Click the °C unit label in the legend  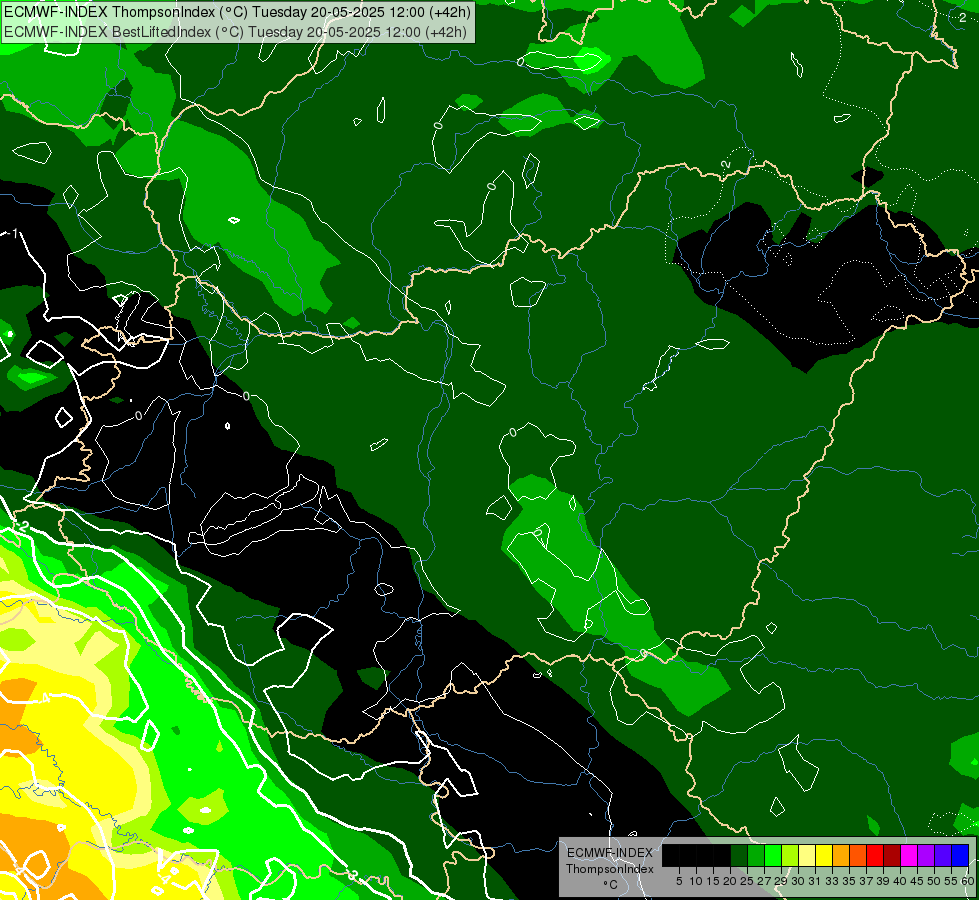coord(610,885)
